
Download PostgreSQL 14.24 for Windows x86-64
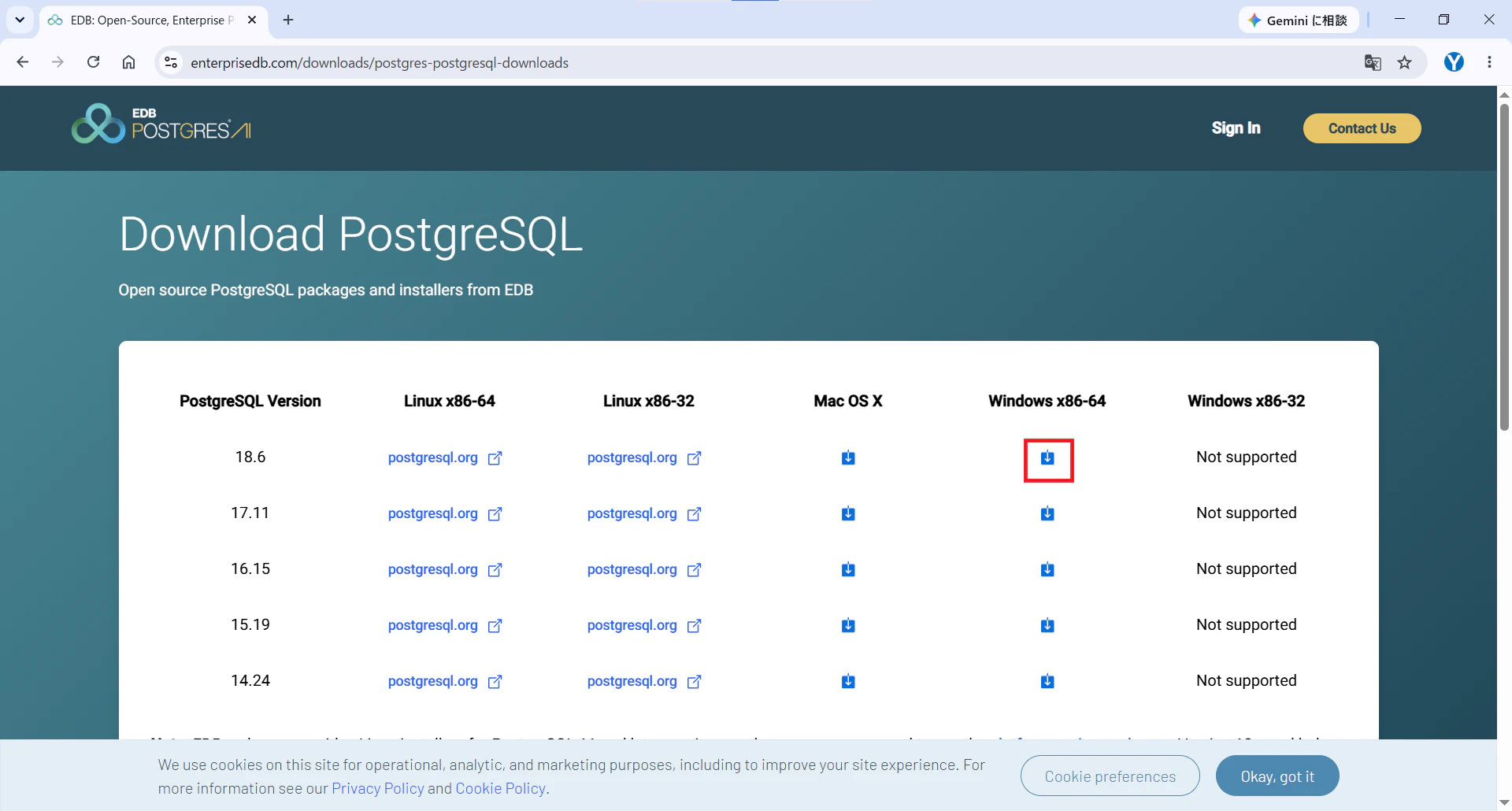click(x=1047, y=681)
